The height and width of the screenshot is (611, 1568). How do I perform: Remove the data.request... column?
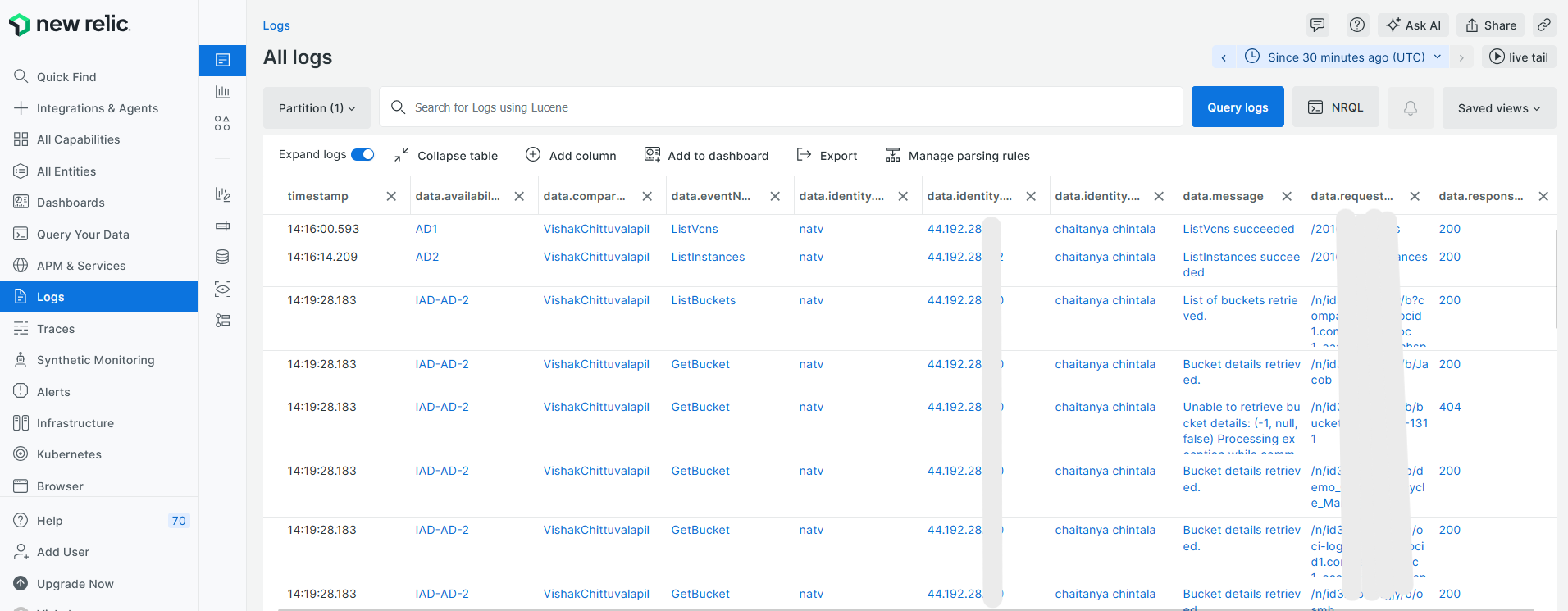pos(1415,196)
